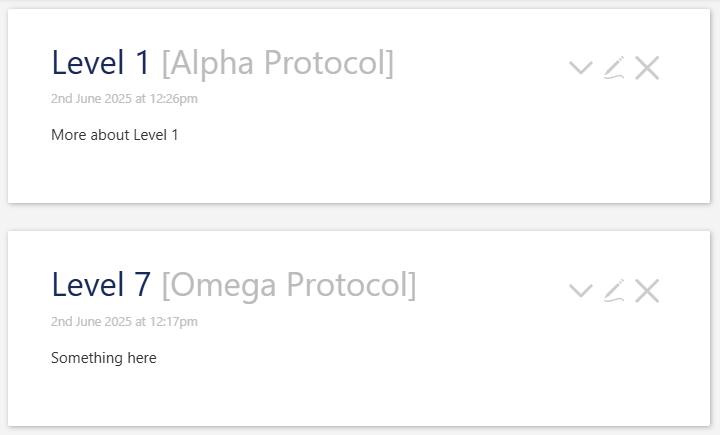Edit the Level 1 entry with pencil icon
The image size is (720, 435).
tap(614, 68)
